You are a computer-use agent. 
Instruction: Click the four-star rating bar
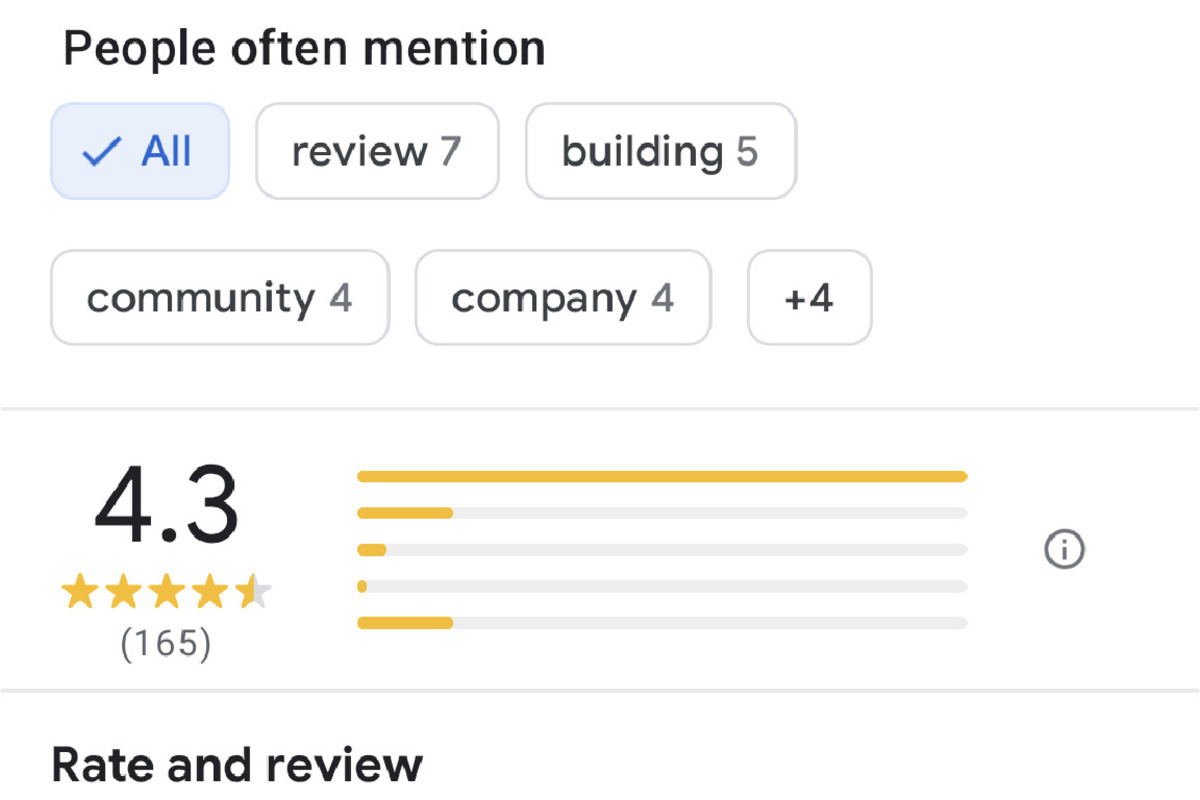pyautogui.click(x=662, y=513)
